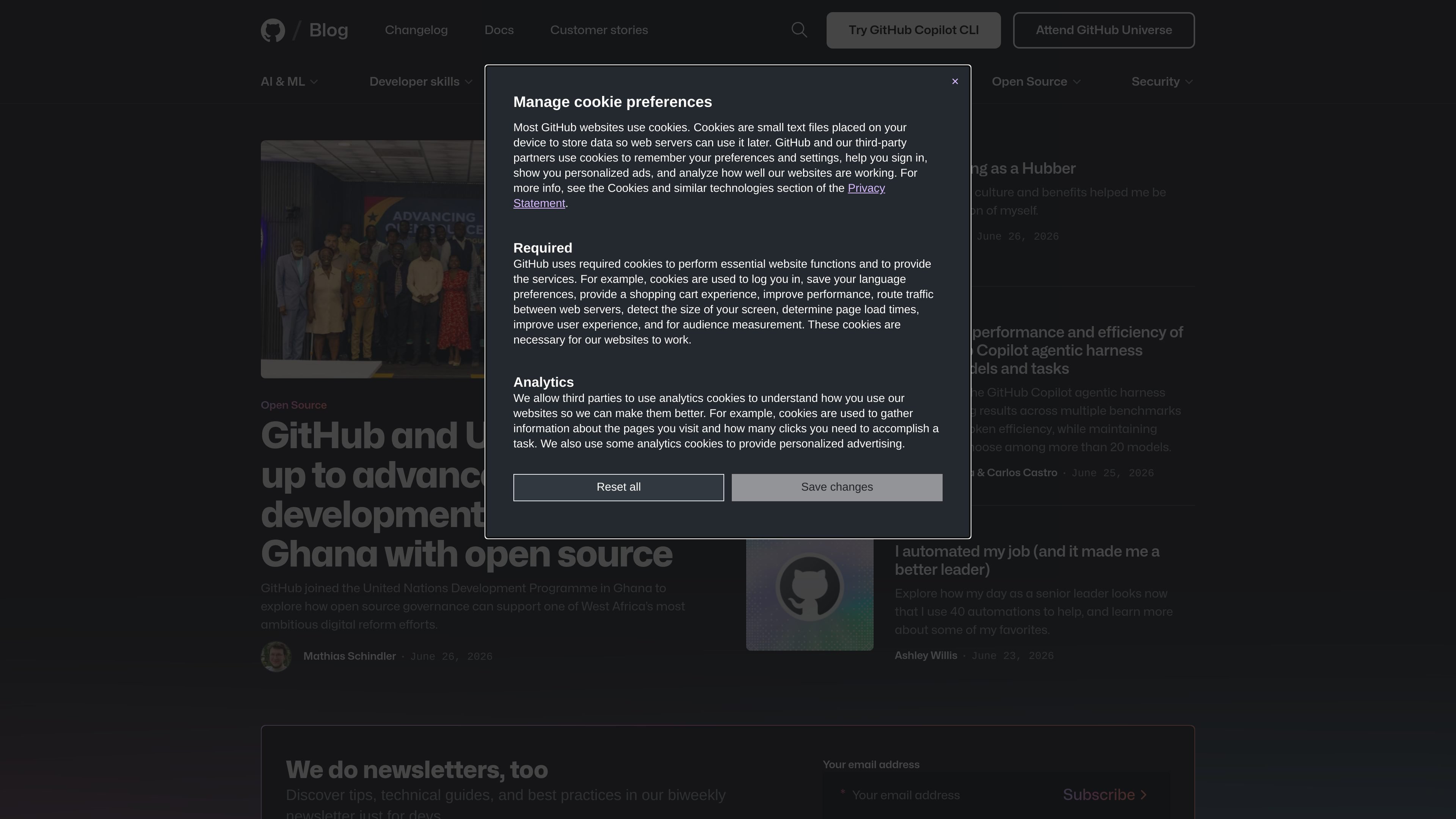This screenshot has height=819, width=1456.
Task: Click the 'Explore how my day' summary text
Action: [x=1034, y=612]
